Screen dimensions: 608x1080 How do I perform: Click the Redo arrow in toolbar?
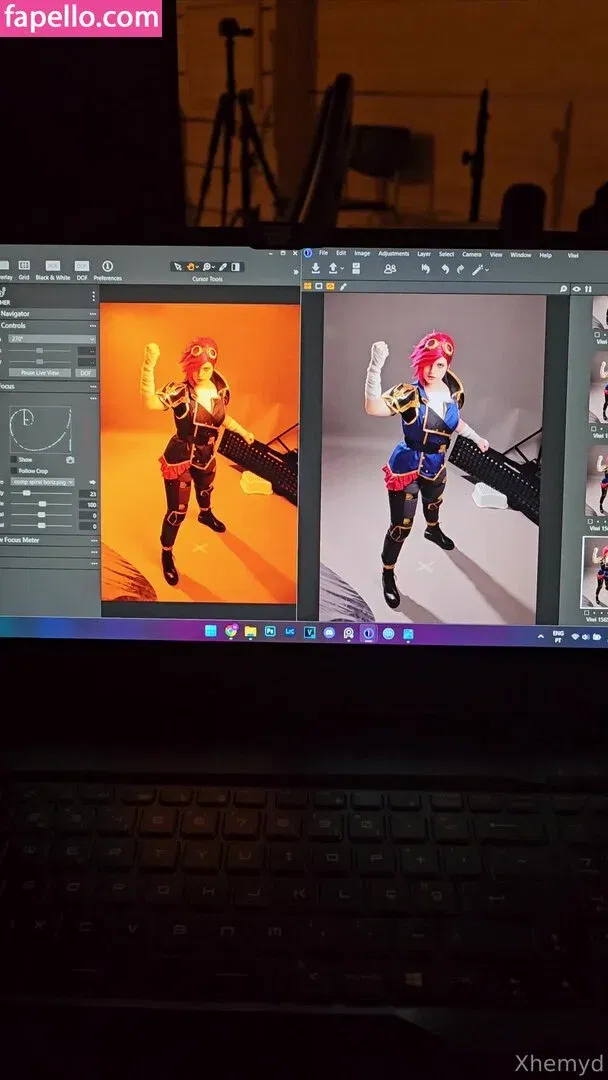pos(460,269)
